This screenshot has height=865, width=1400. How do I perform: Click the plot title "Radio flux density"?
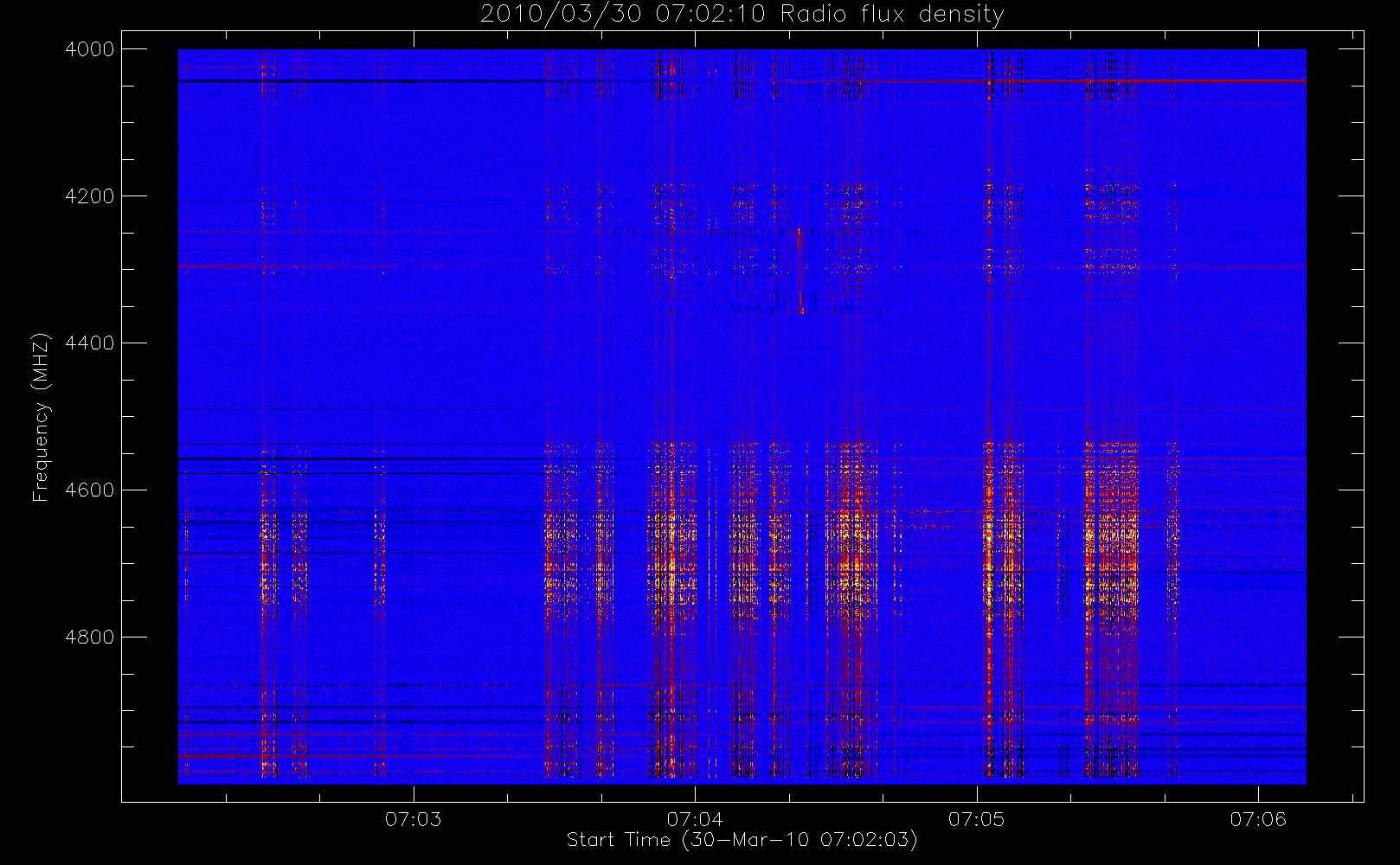click(x=892, y=15)
